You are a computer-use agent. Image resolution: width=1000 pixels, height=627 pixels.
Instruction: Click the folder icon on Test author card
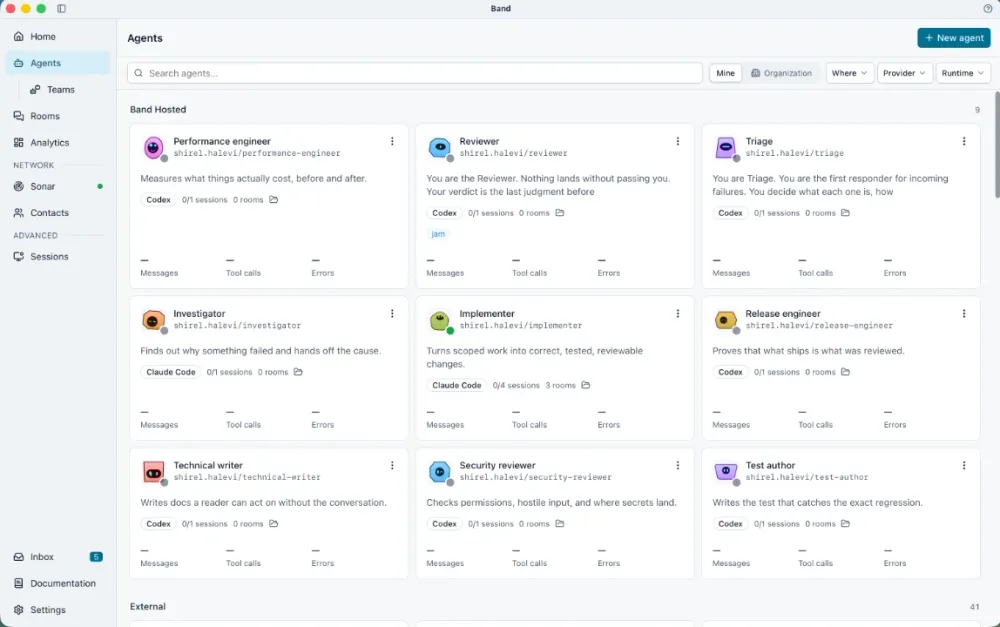click(x=845, y=524)
